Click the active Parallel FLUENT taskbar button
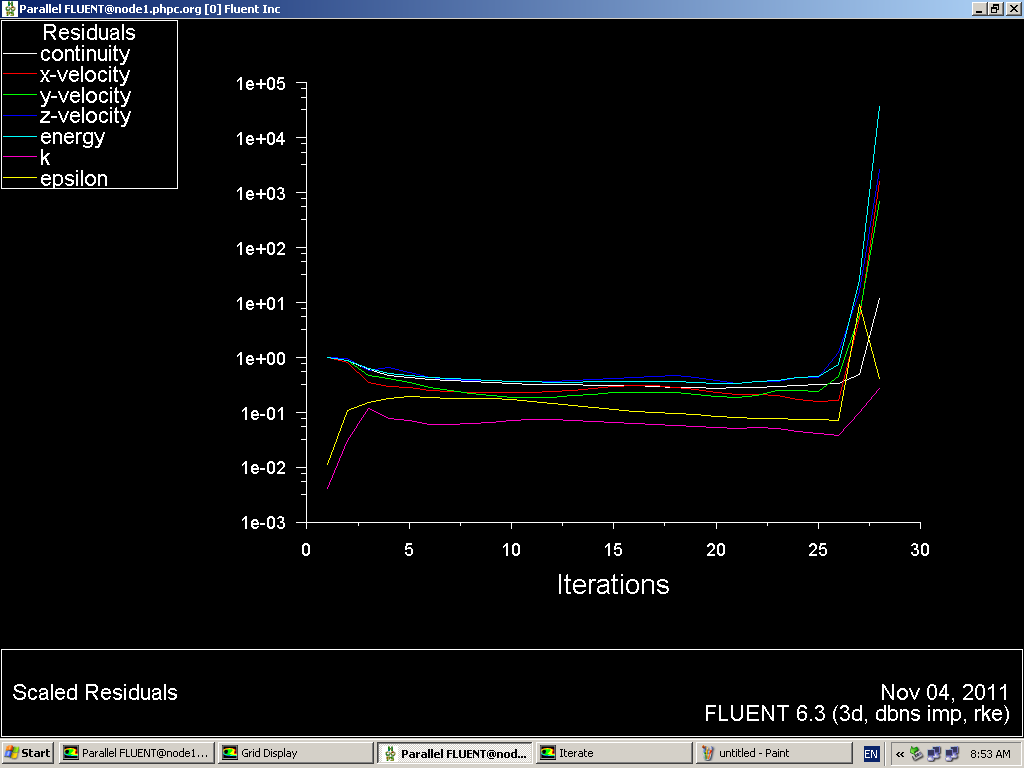Image resolution: width=1024 pixels, height=768 pixels. pos(453,753)
